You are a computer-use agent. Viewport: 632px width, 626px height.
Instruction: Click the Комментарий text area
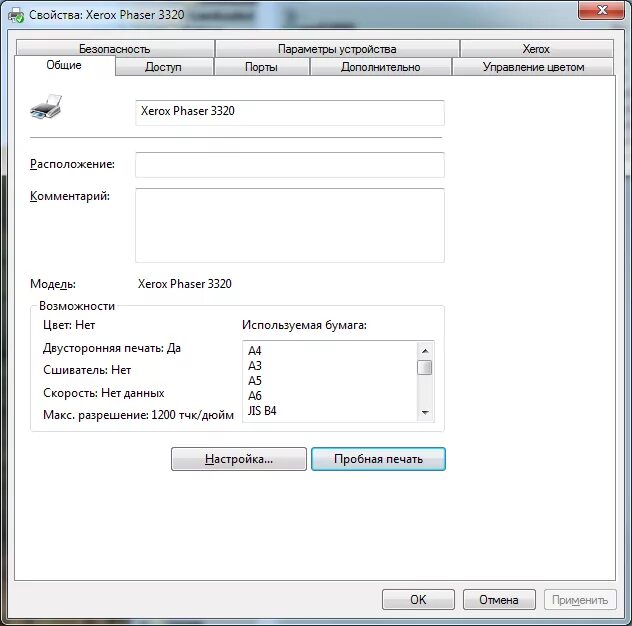290,225
